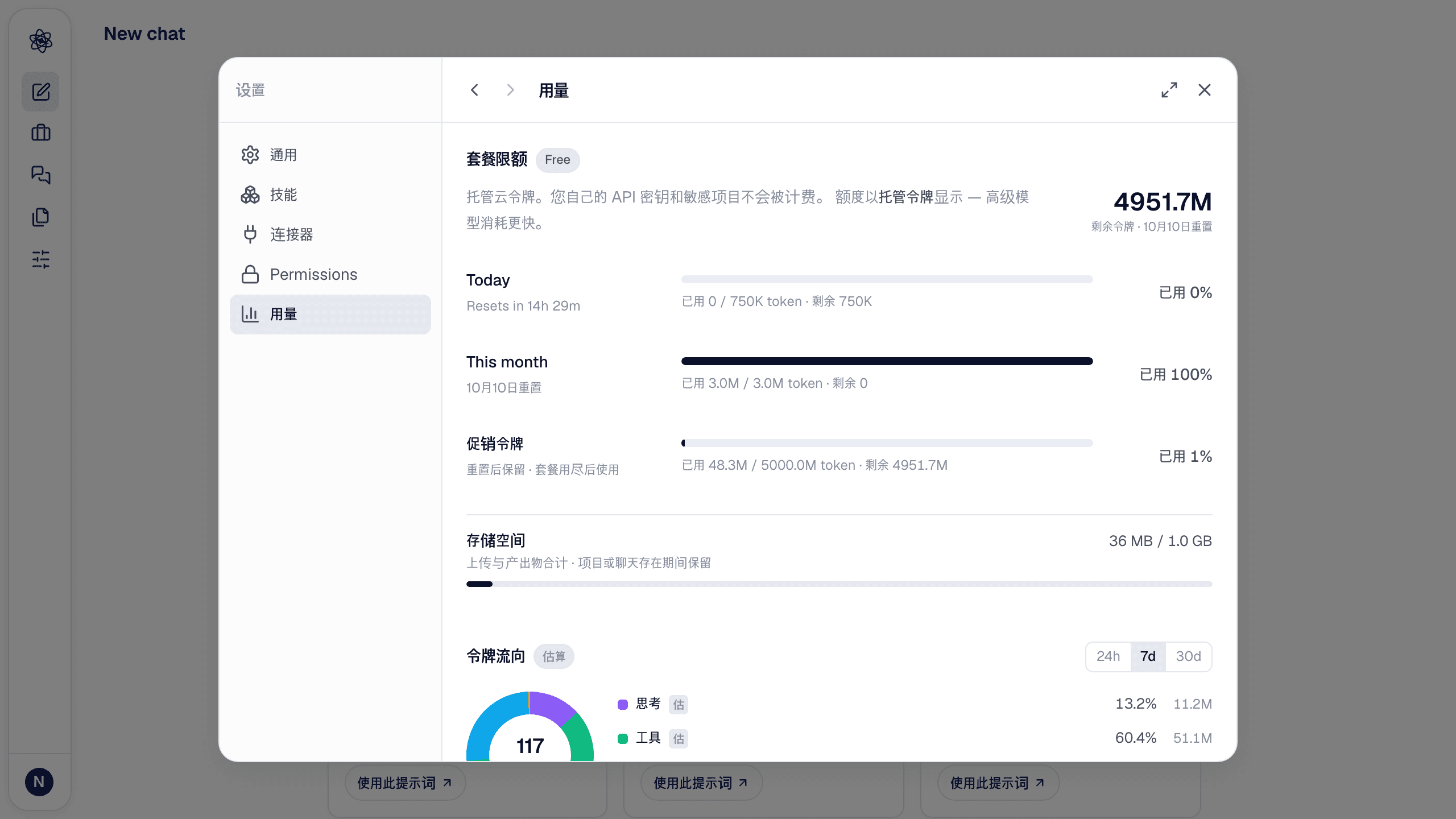Click the New chat title in background window
This screenshot has height=819, width=1456.
click(x=144, y=34)
